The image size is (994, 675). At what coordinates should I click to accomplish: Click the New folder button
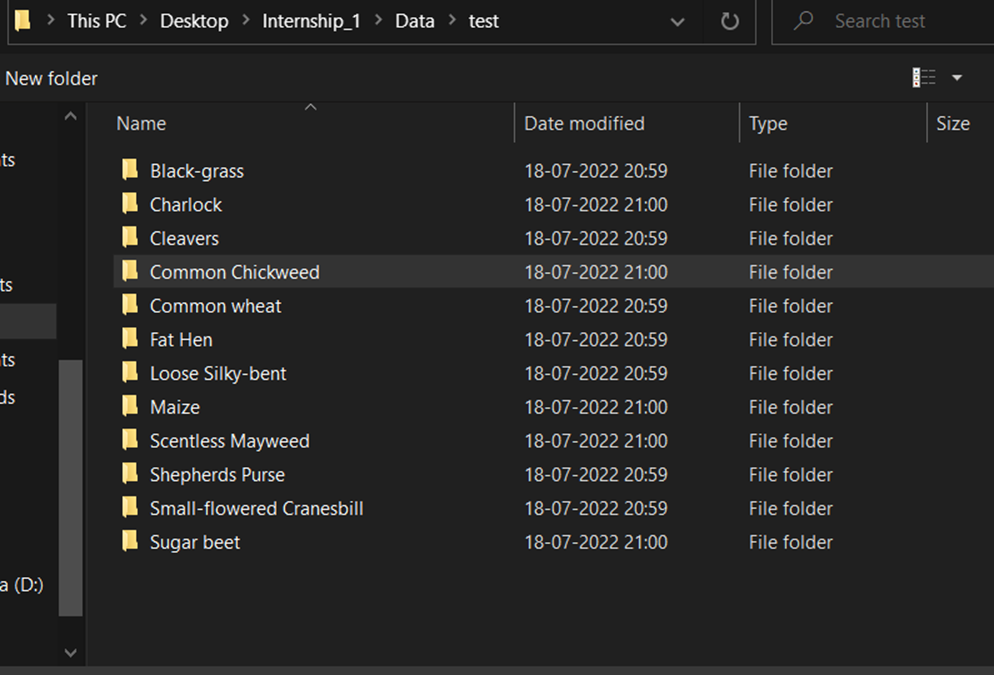pyautogui.click(x=52, y=78)
